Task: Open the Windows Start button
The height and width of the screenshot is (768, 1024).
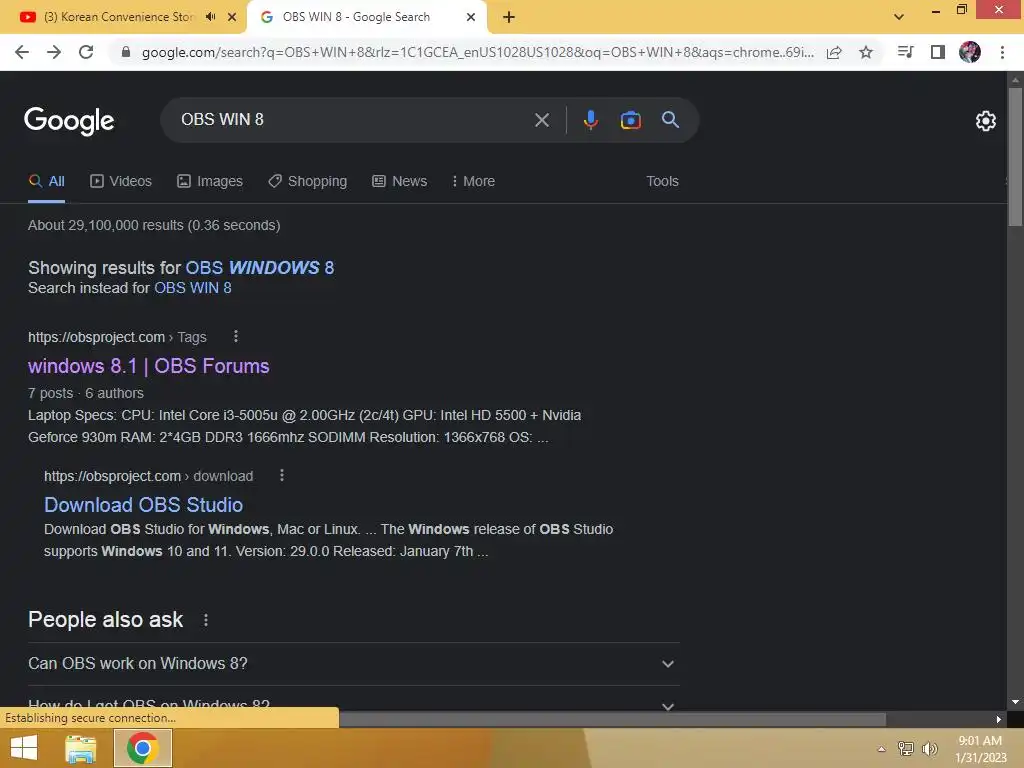Action: click(24, 748)
